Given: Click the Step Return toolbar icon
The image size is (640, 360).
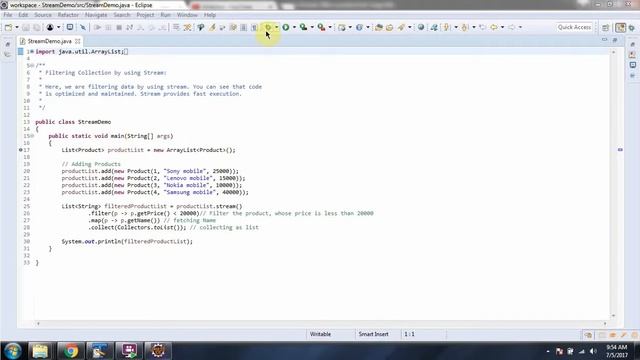Looking at the screenshot, I should (162, 27).
